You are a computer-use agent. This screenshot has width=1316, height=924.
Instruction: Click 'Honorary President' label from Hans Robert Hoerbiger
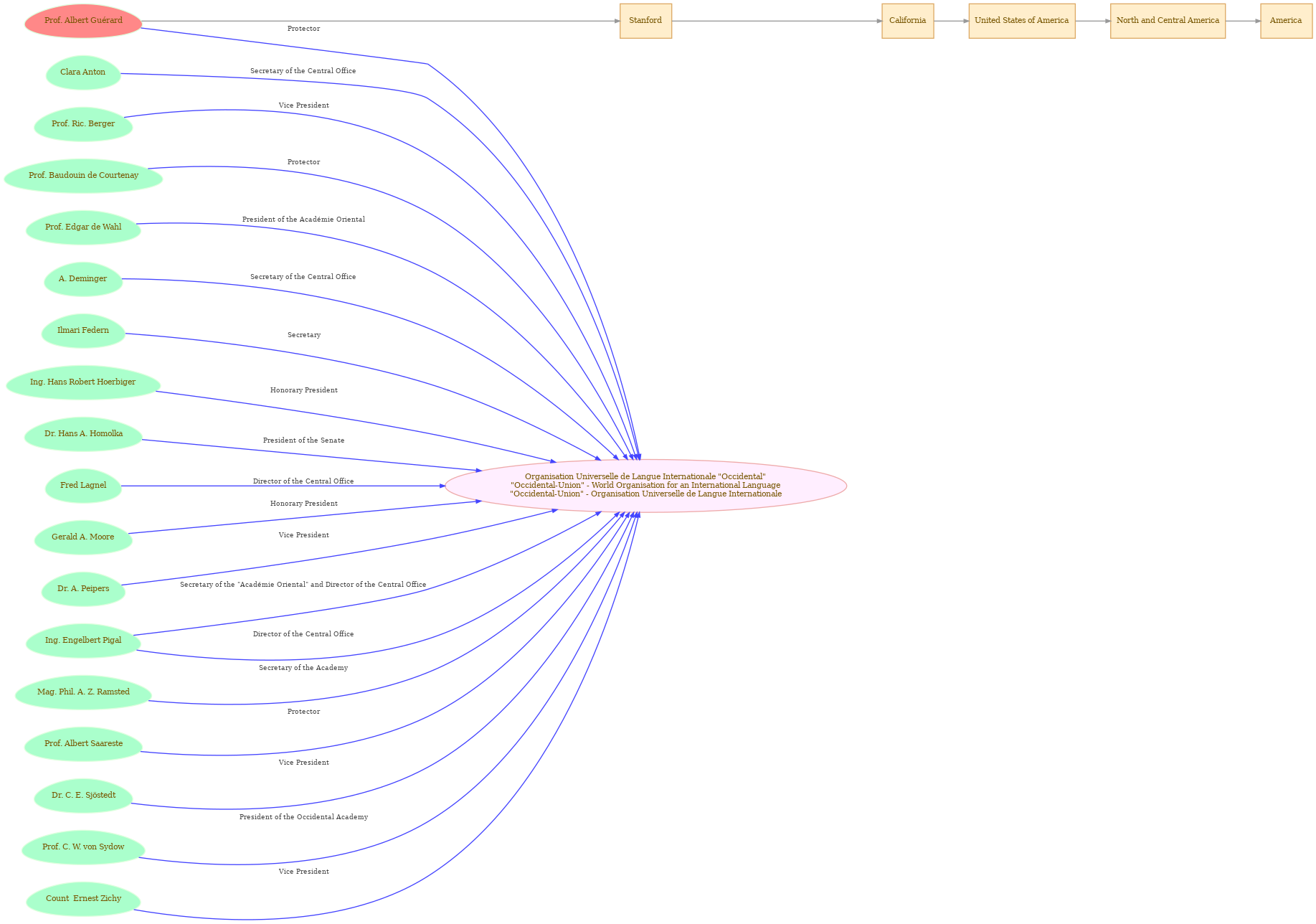[x=304, y=390]
